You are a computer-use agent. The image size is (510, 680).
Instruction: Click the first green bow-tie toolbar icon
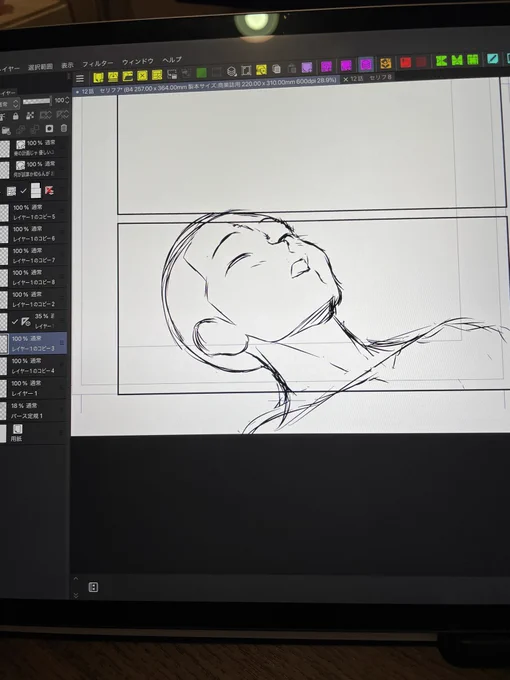441,61
